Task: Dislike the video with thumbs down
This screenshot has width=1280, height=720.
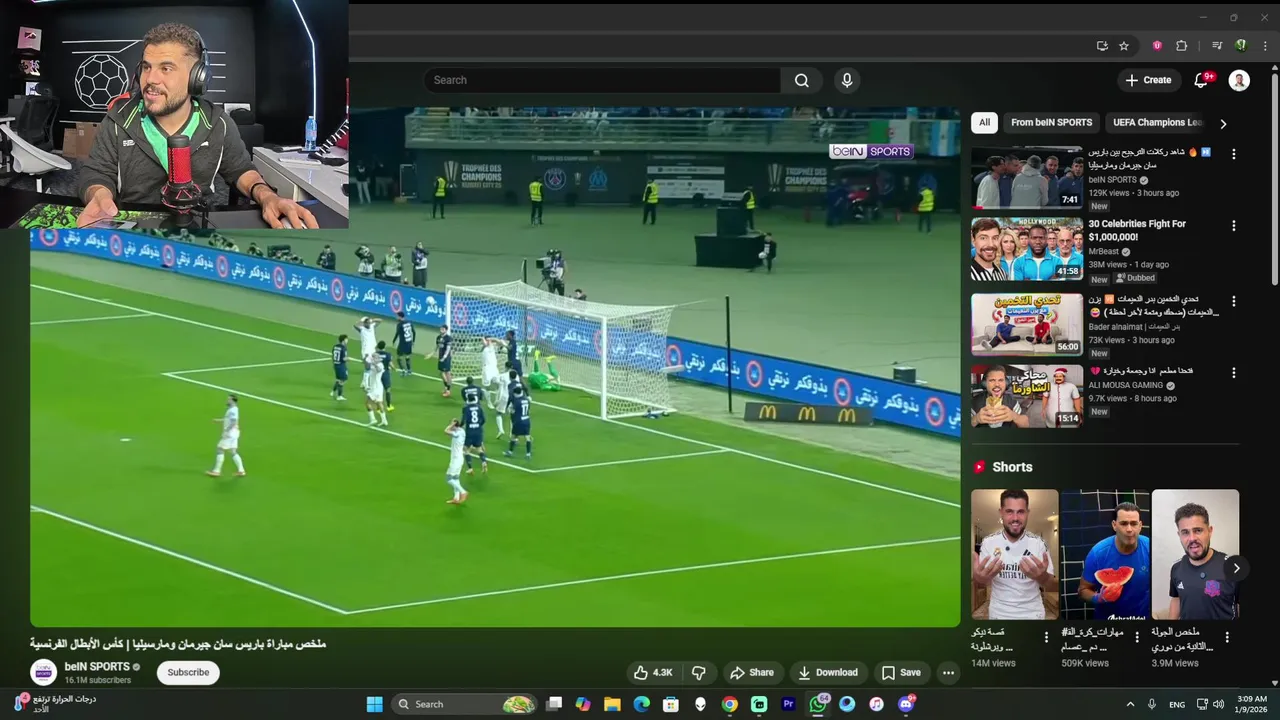Action: click(x=699, y=672)
